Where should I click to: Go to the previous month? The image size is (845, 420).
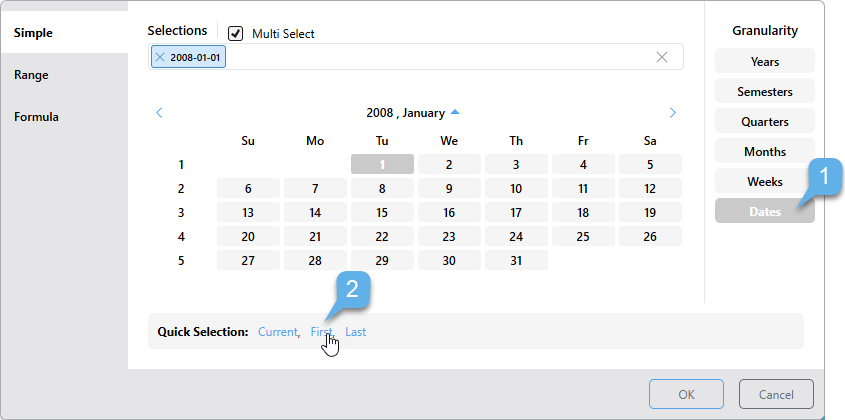coord(159,113)
